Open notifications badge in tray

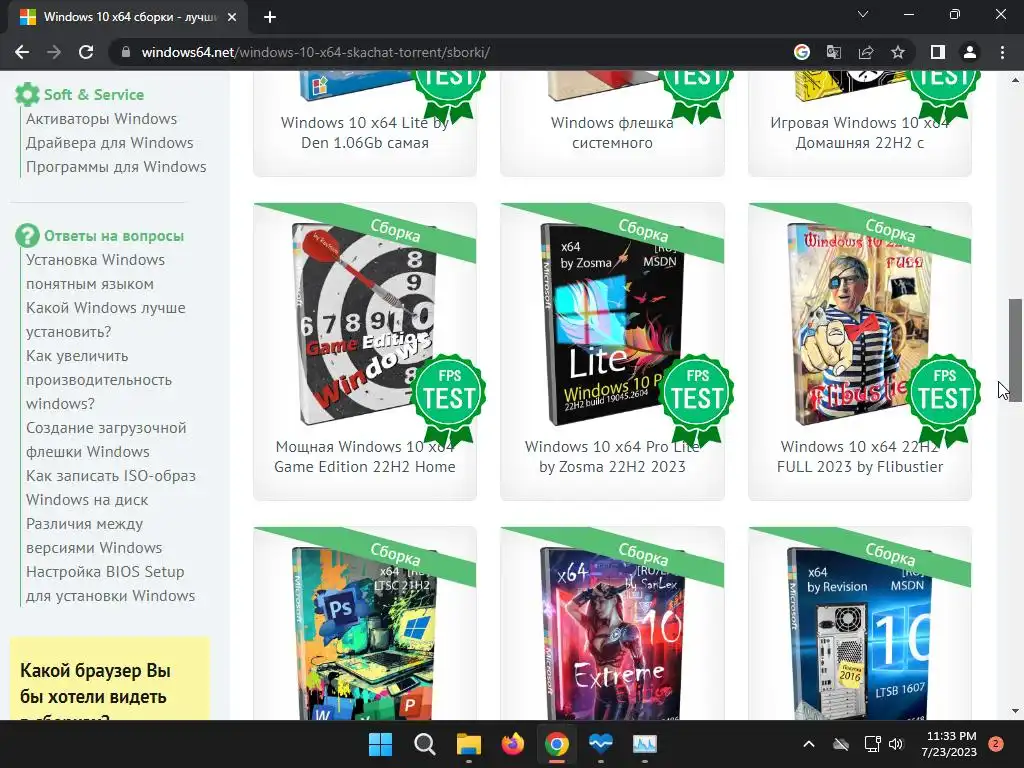996,743
